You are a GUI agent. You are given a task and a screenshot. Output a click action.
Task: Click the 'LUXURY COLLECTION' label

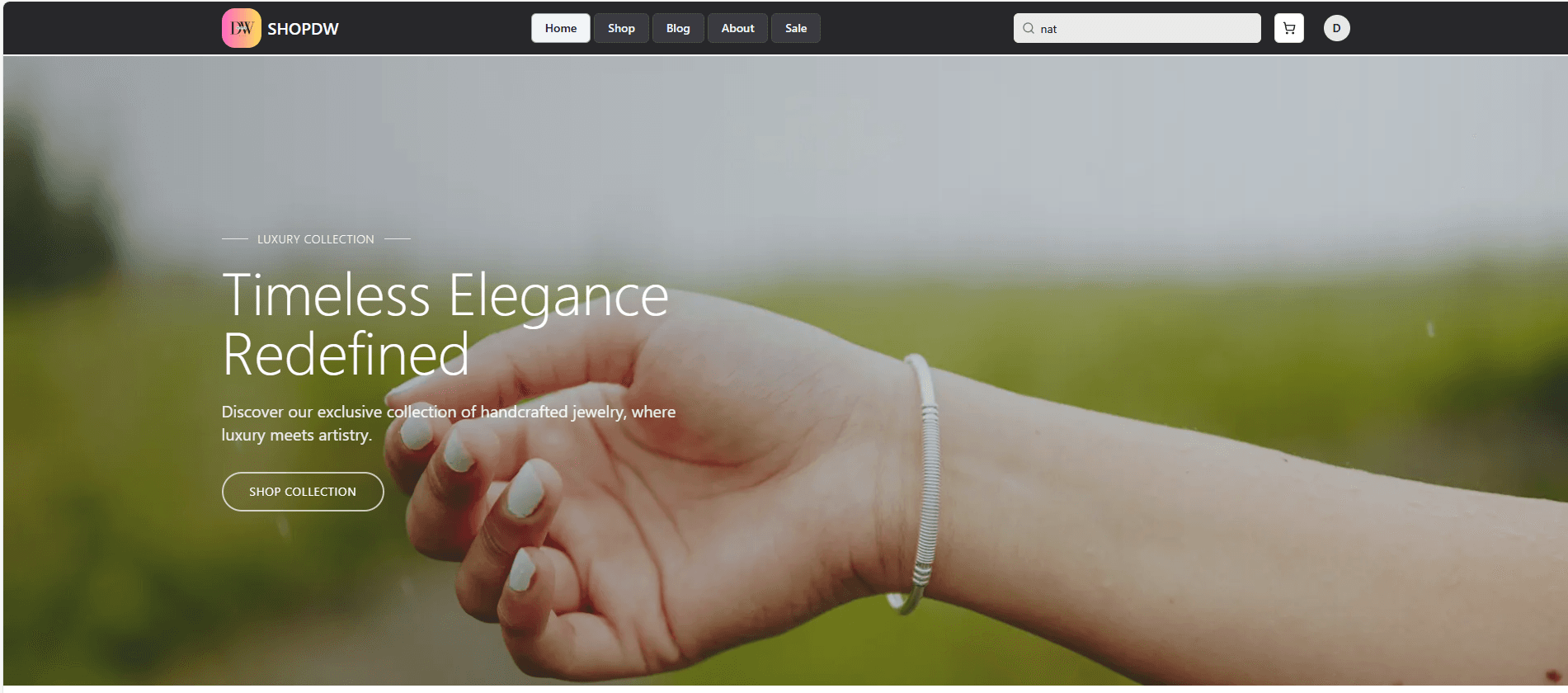(316, 239)
